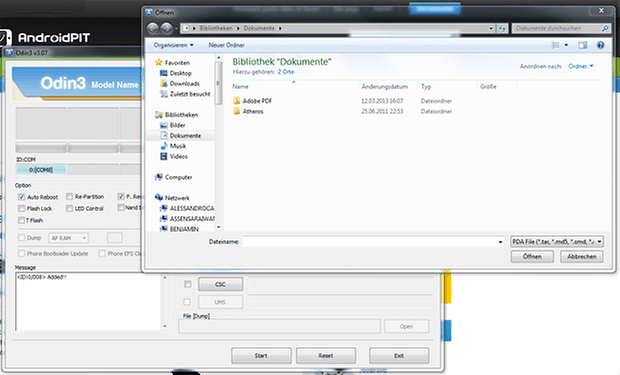Viewport: 620px width, 375px height.
Task: Select the ASSENSARAWAI network computer icon
Action: point(164,218)
